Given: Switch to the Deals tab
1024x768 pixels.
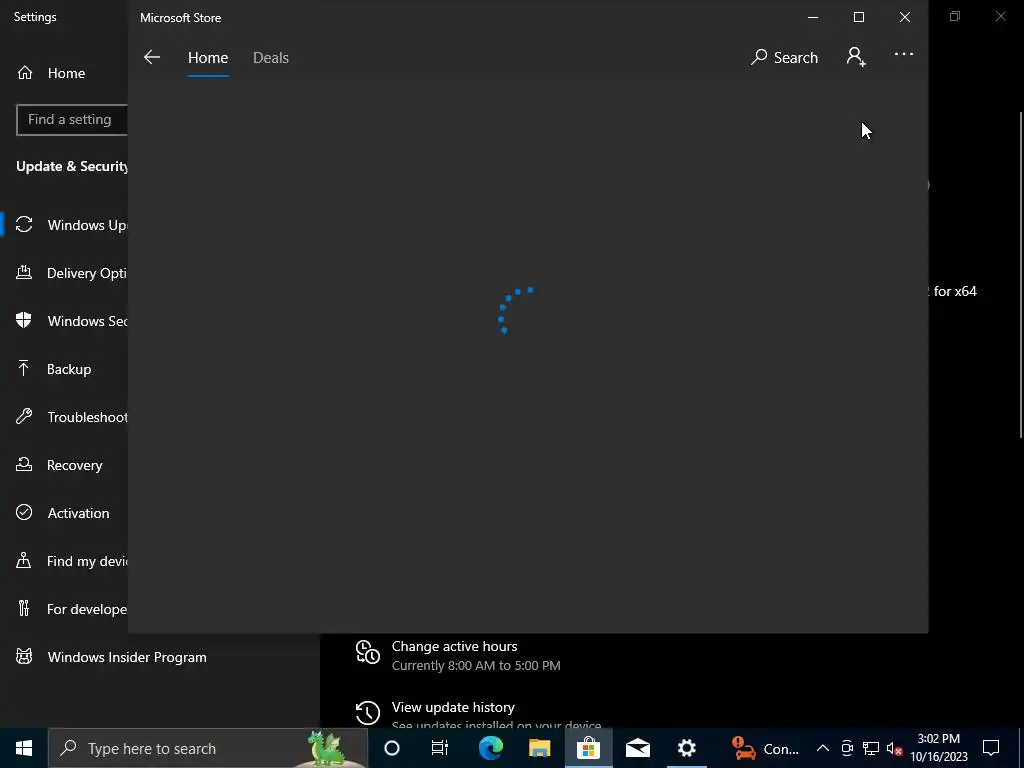Looking at the screenshot, I should [270, 57].
